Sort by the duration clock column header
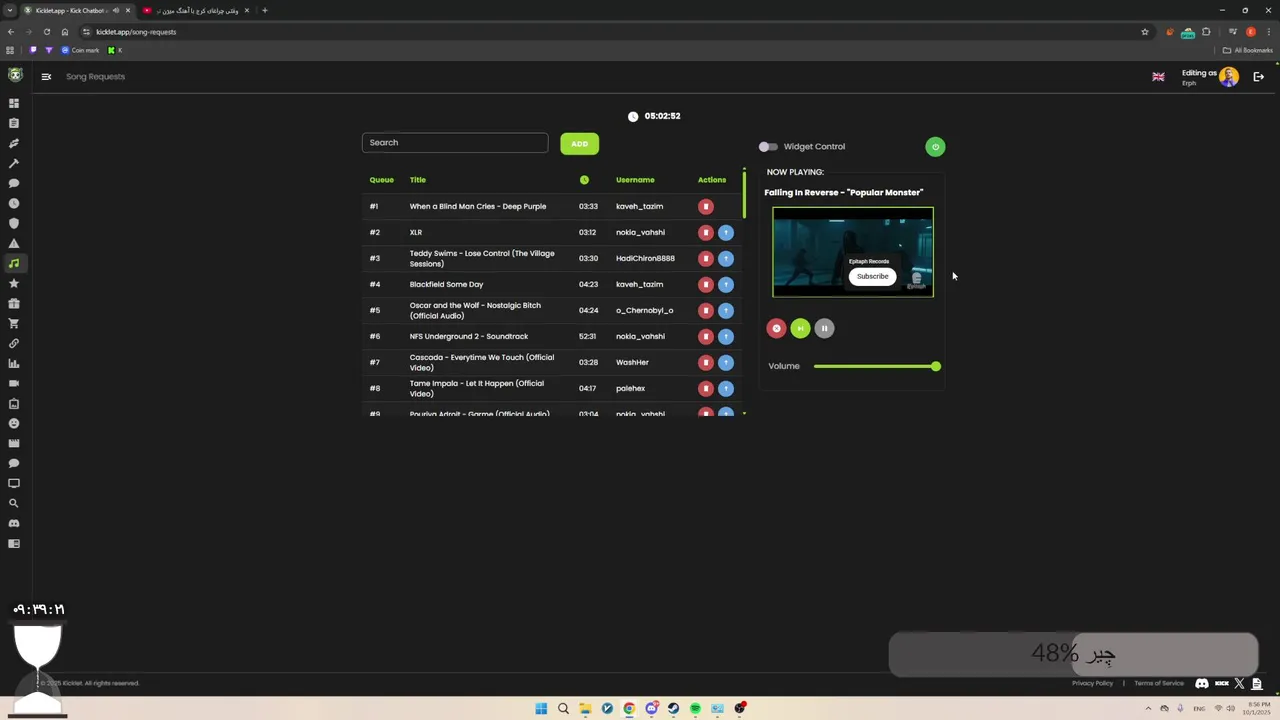1280x720 pixels. click(584, 180)
